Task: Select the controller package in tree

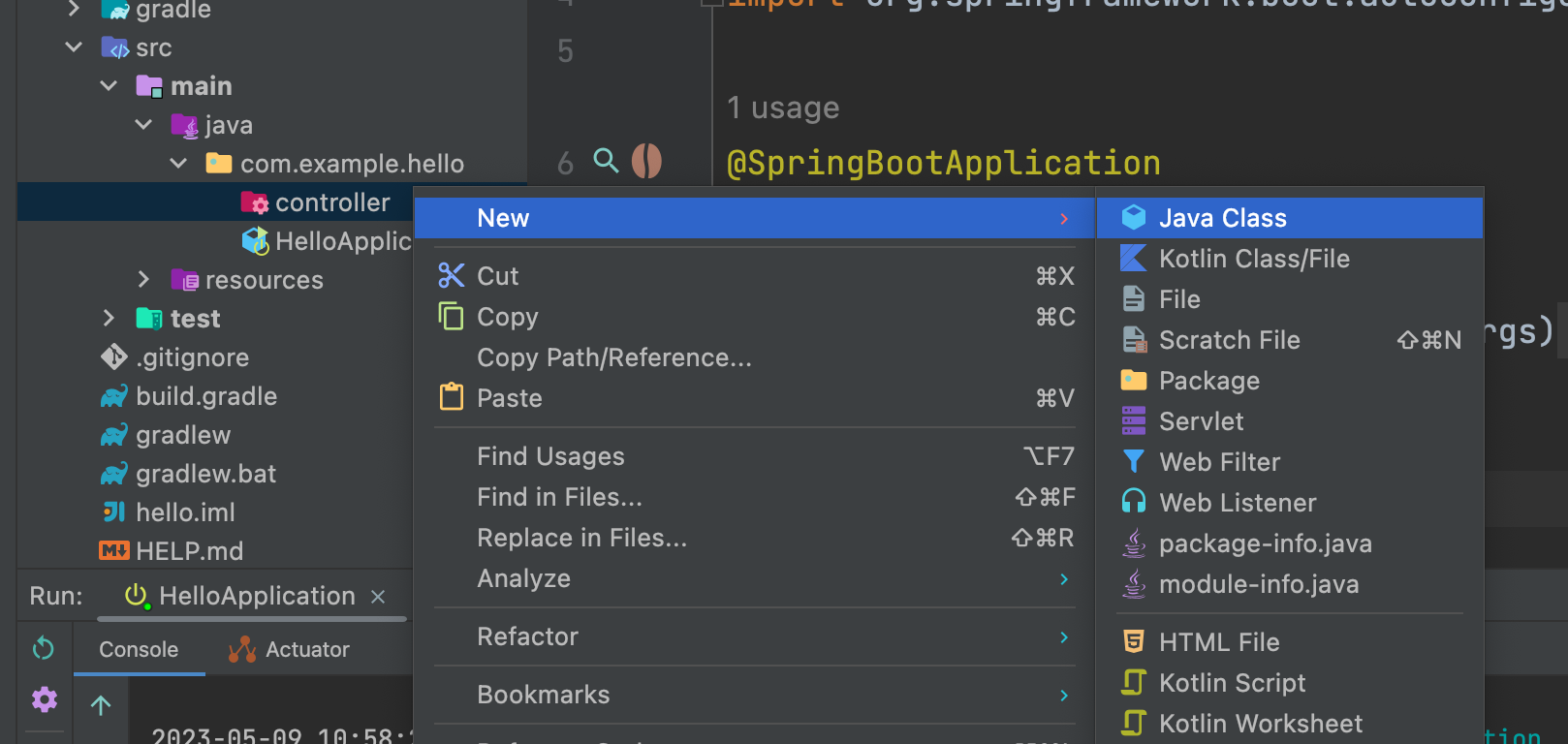Action: pyautogui.click(x=332, y=202)
